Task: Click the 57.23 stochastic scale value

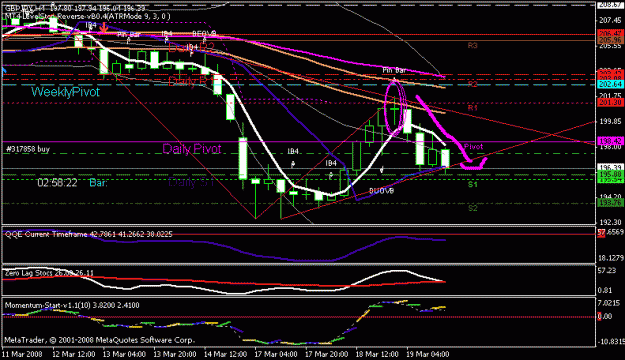Action: [x=607, y=271]
